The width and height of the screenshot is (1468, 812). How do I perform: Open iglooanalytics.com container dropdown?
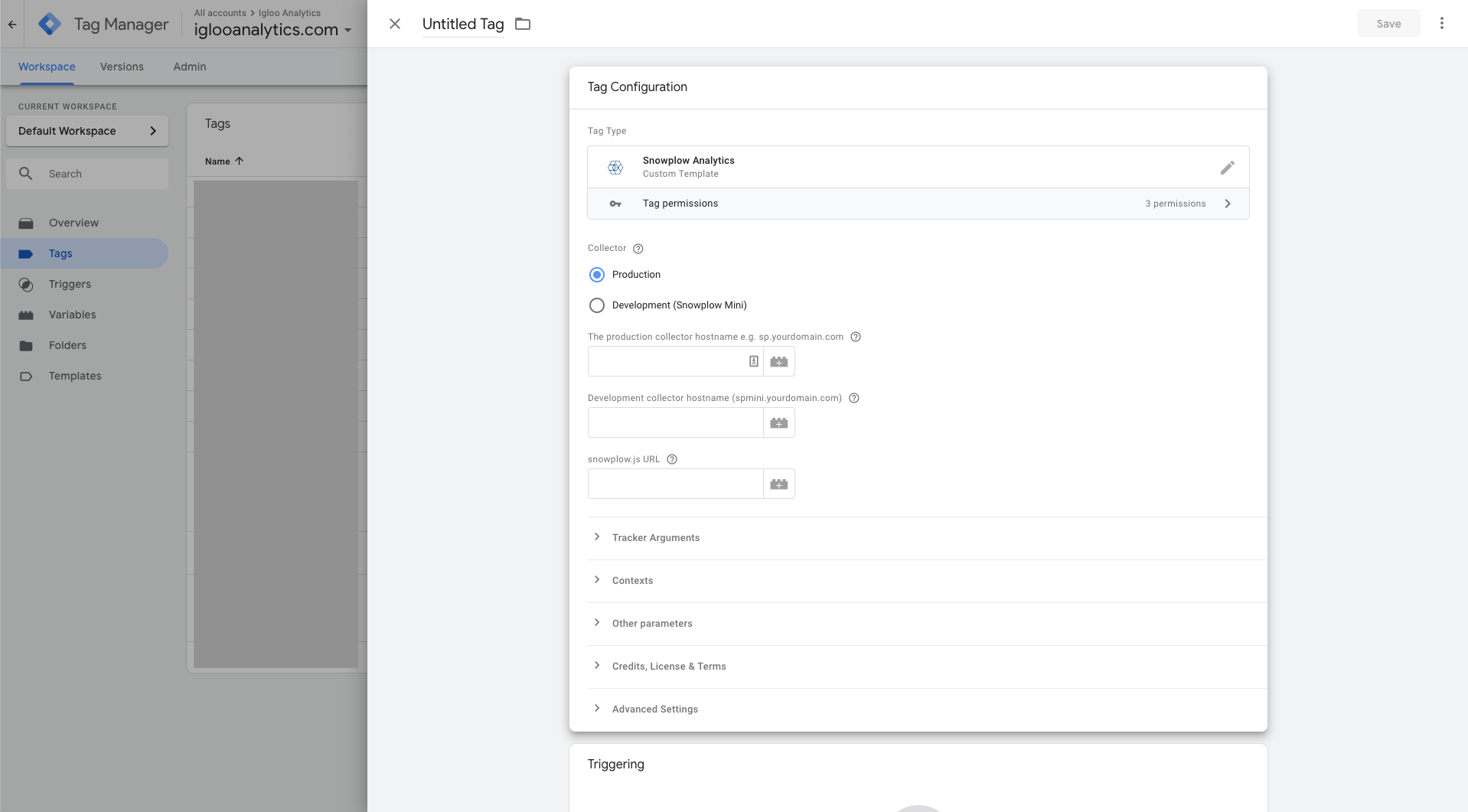272,30
